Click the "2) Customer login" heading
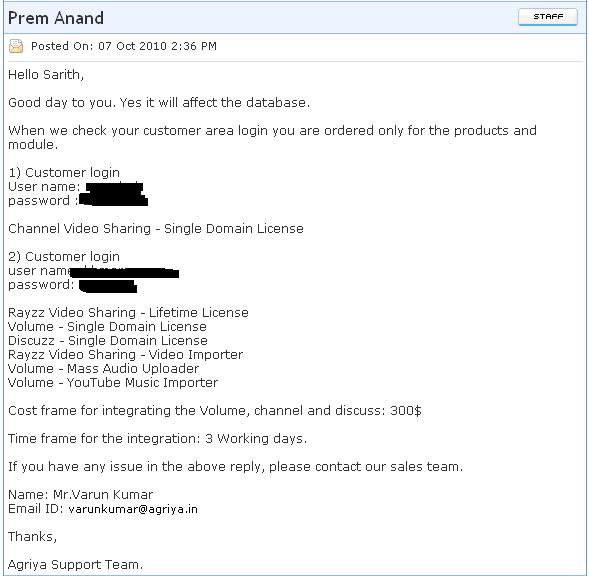Image resolution: width=589 pixels, height=576 pixels. pyautogui.click(x=64, y=257)
